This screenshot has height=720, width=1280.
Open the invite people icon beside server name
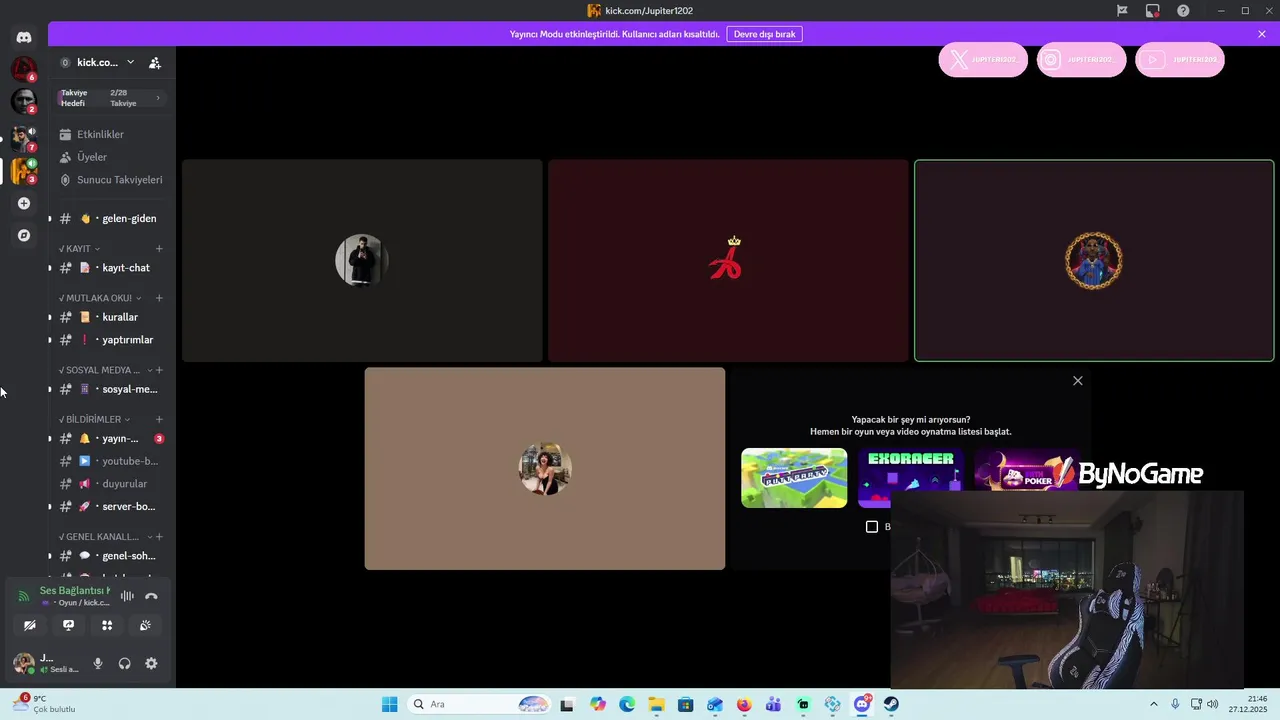coord(155,62)
